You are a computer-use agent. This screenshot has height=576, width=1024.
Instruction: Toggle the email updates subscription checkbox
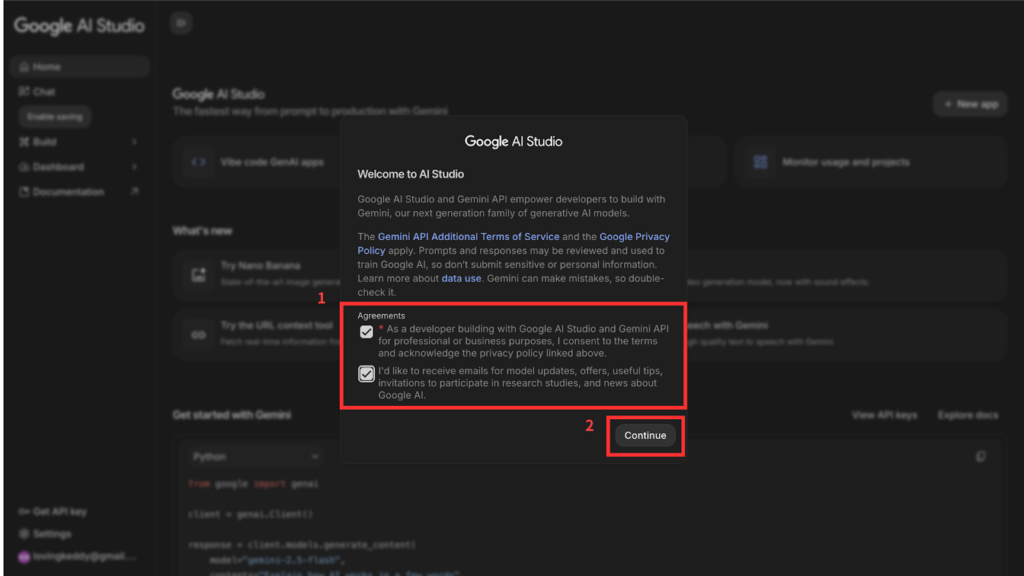366,374
